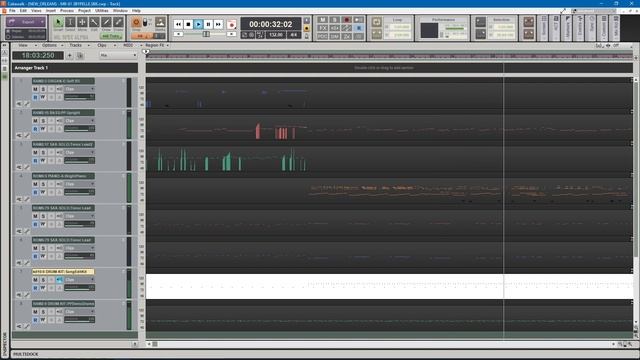Open the track control Mix preset dropdown
Screen dimensions: 640x360
(118, 55)
